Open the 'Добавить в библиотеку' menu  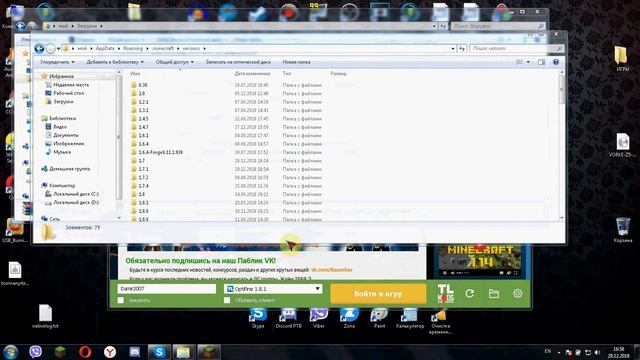point(115,62)
